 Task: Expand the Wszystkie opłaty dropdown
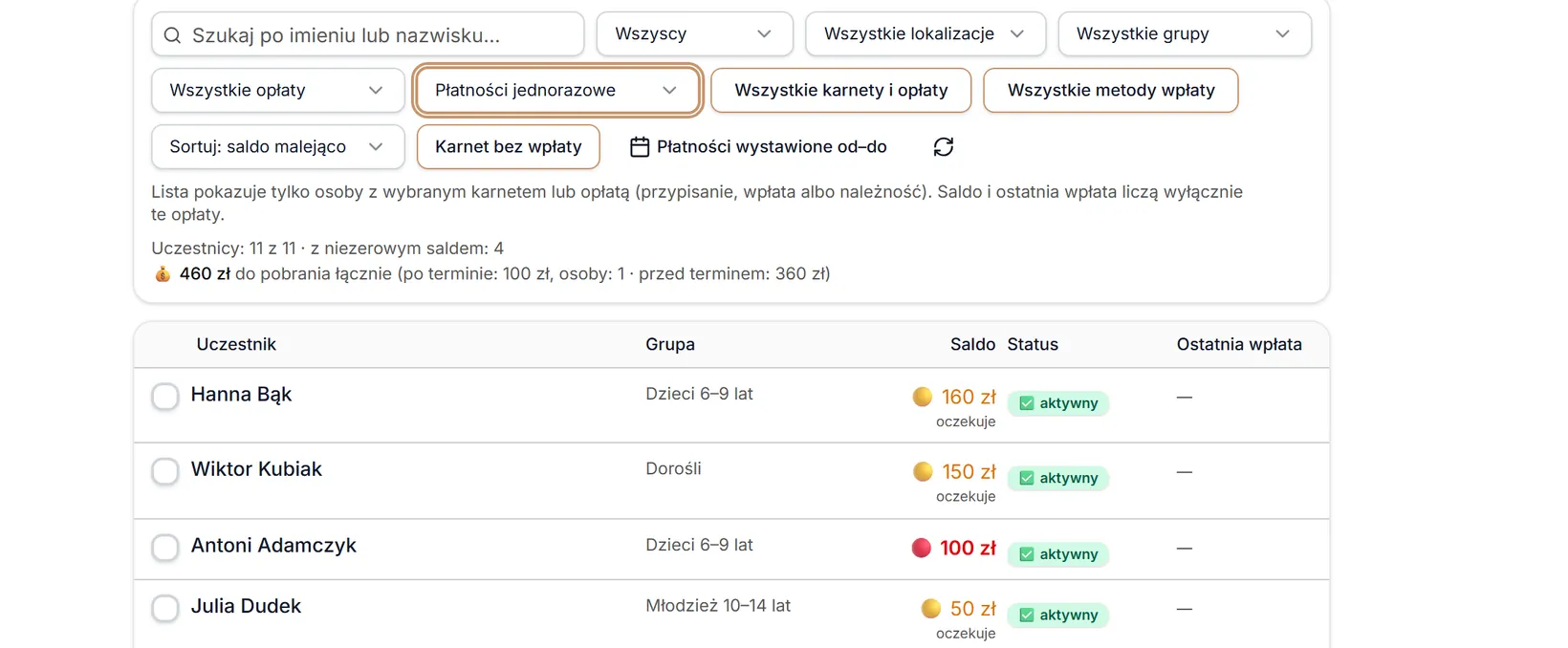[277, 90]
